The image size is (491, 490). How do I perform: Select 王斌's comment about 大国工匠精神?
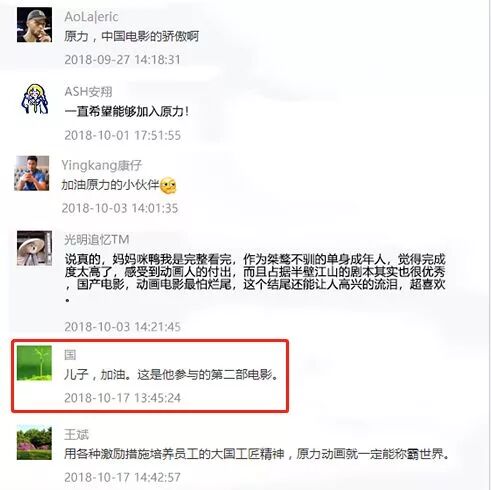[x=257, y=454]
